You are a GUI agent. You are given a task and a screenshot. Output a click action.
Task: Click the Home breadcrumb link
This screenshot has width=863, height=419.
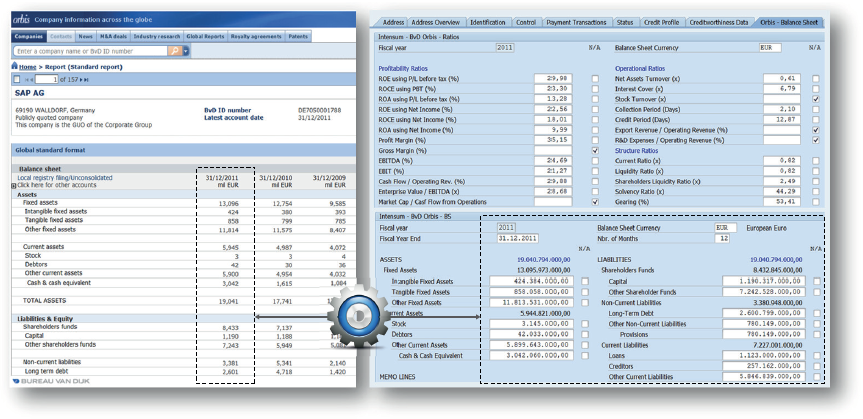28,67
